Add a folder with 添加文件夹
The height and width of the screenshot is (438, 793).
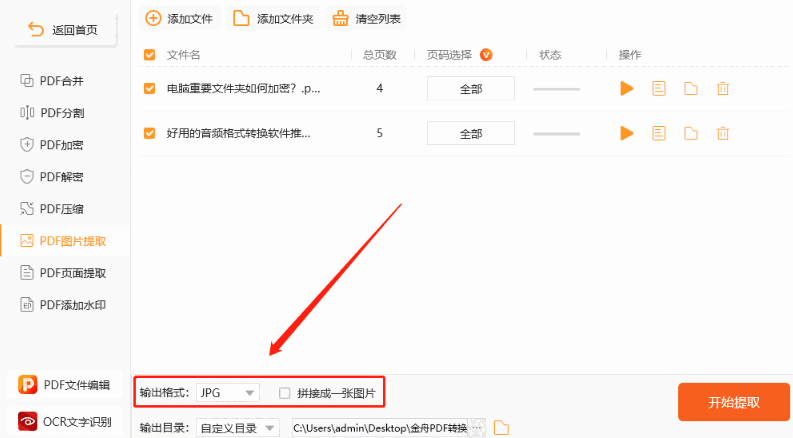click(x=273, y=19)
